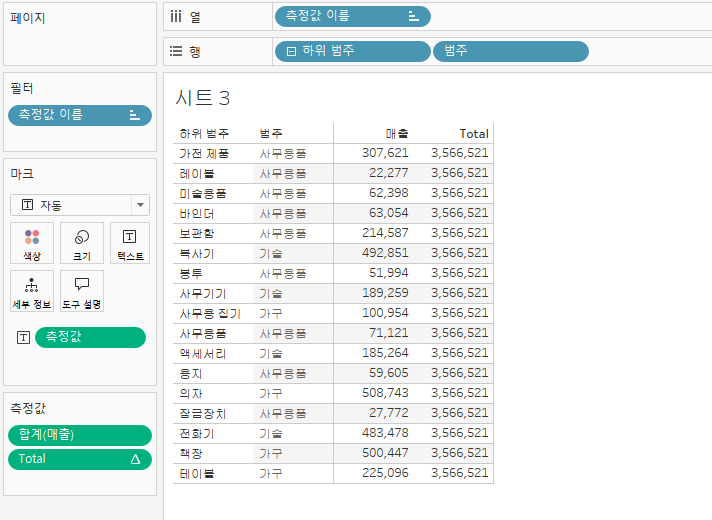This screenshot has height=520, width=712.
Task: Select the 책장 row label
Action: (191, 453)
